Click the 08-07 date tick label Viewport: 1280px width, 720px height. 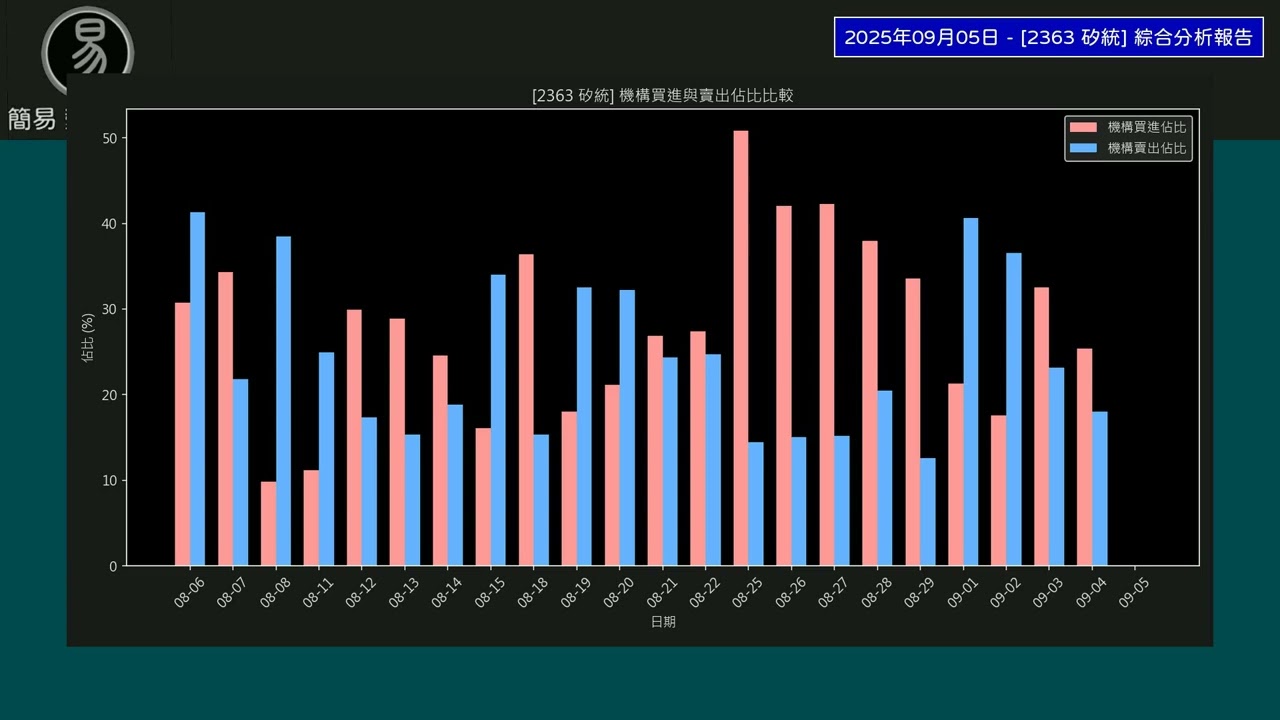(232, 592)
